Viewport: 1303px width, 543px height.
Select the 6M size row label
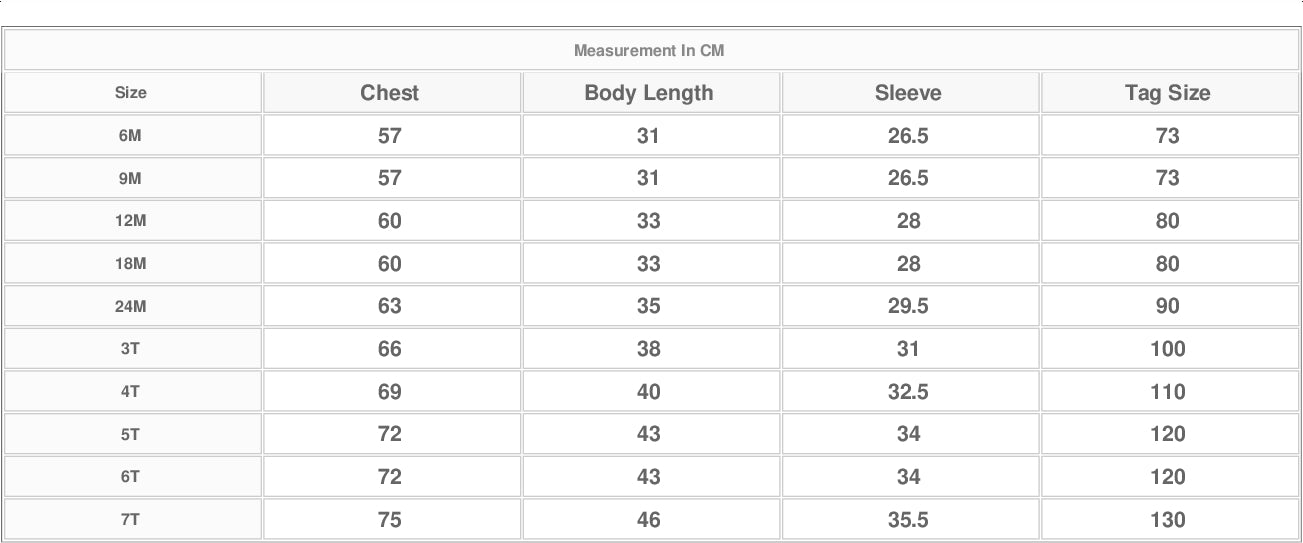coord(130,136)
